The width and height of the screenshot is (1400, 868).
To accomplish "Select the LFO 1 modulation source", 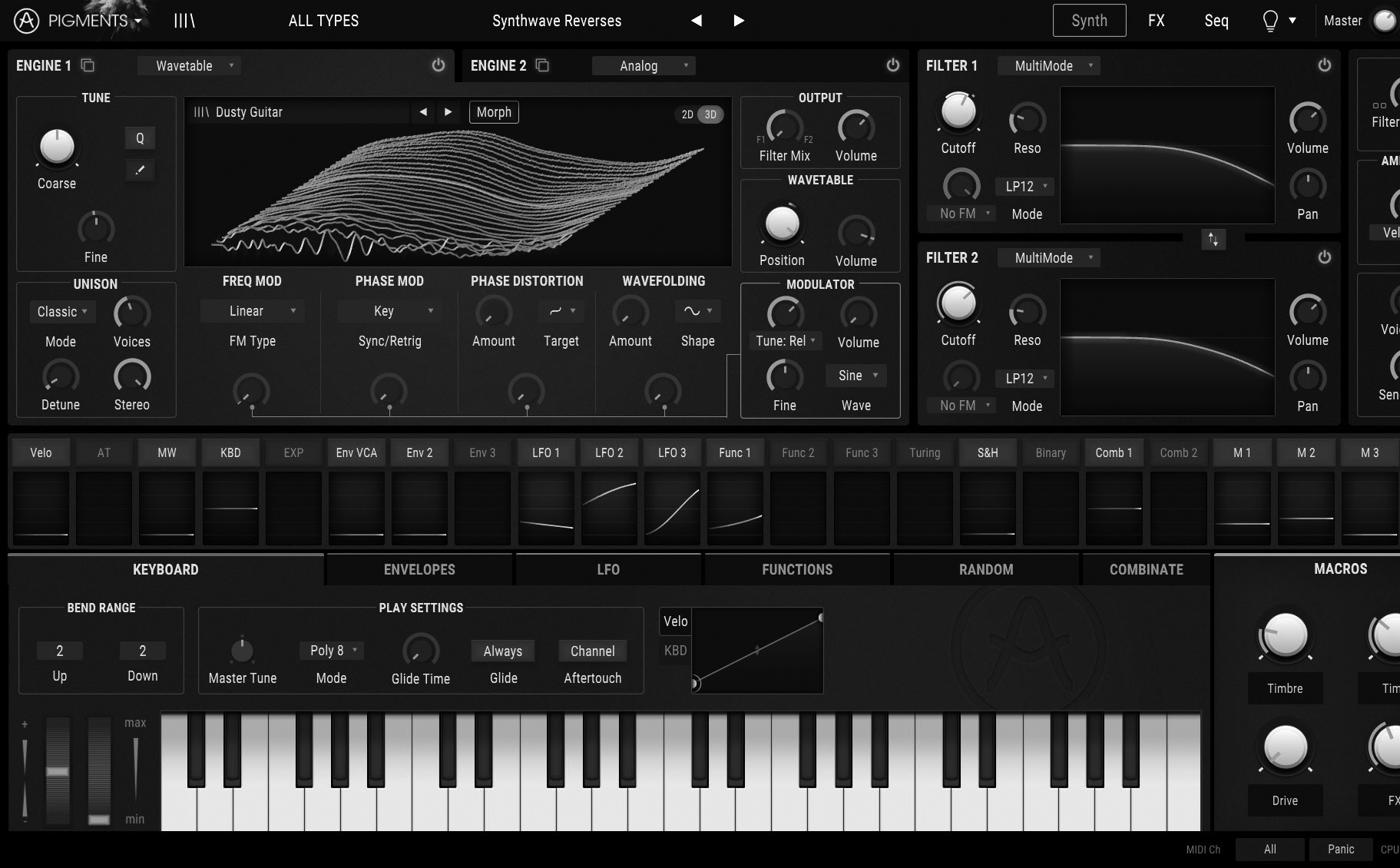I will pyautogui.click(x=546, y=452).
